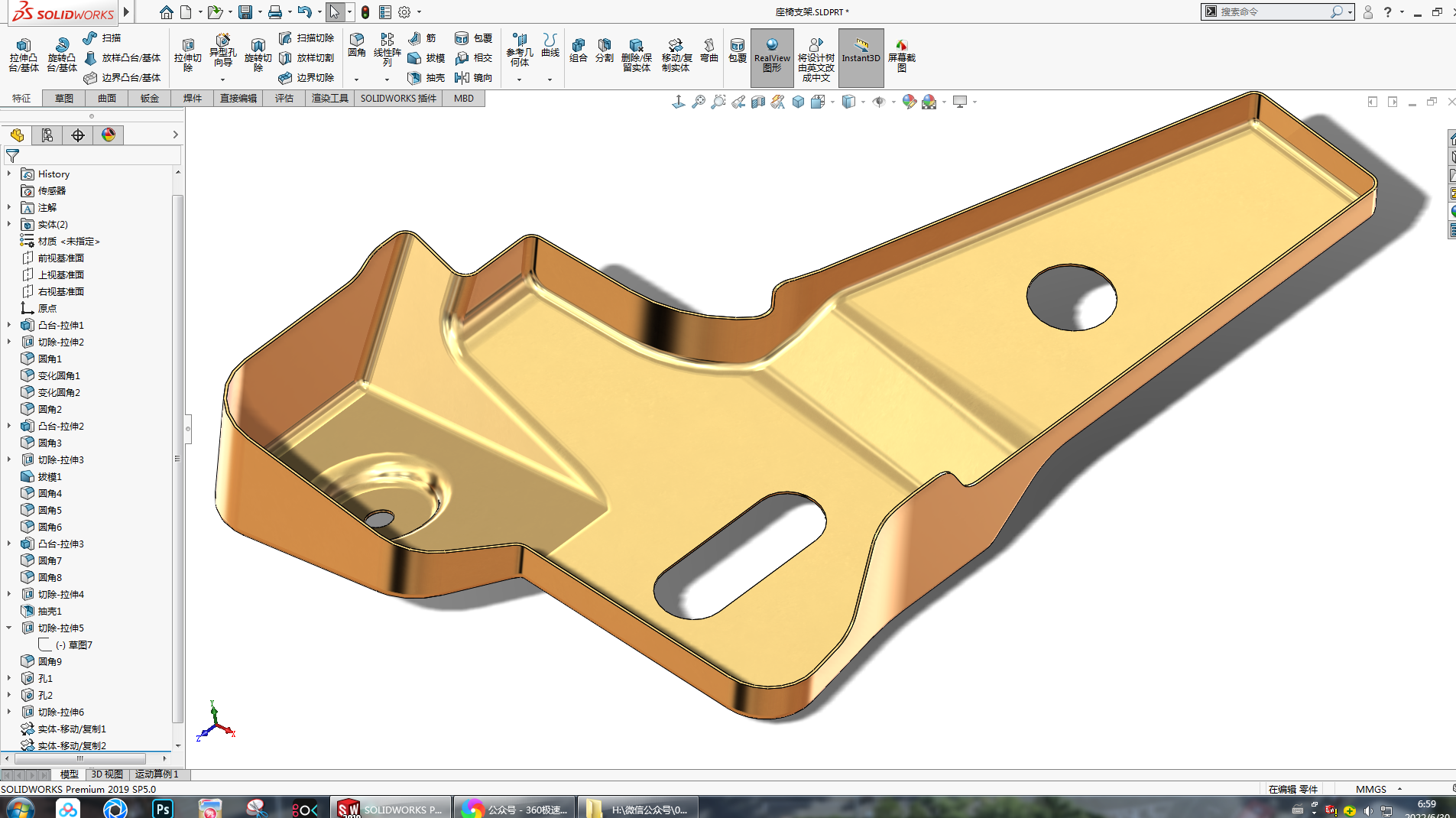Click the 镜向 mirror tool
This screenshot has width=1456, height=818.
474,78
